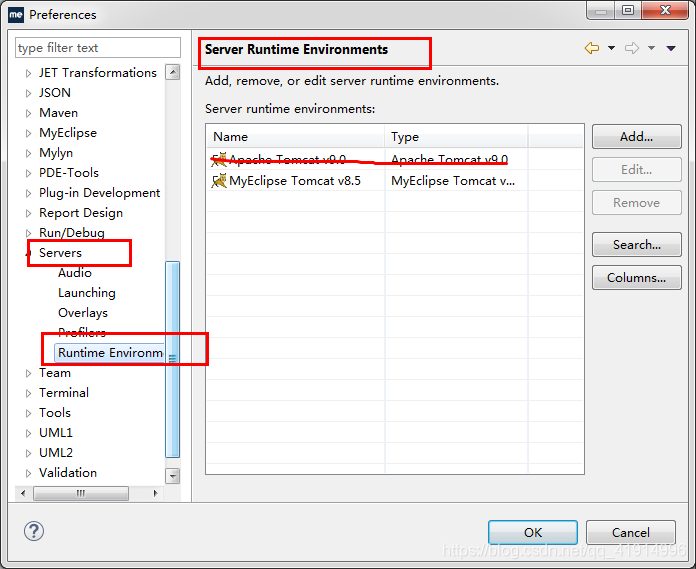Expand the Maven tree node

tap(28, 113)
